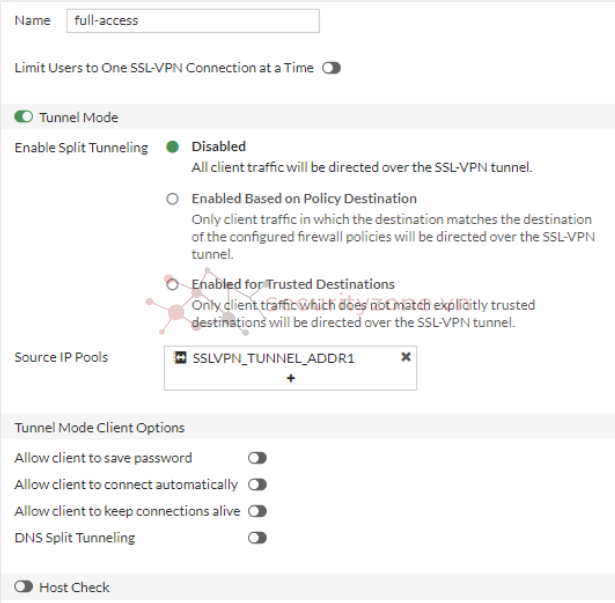The width and height of the screenshot is (615, 603).
Task: Enable the Host Check switch
Action: click(24, 587)
